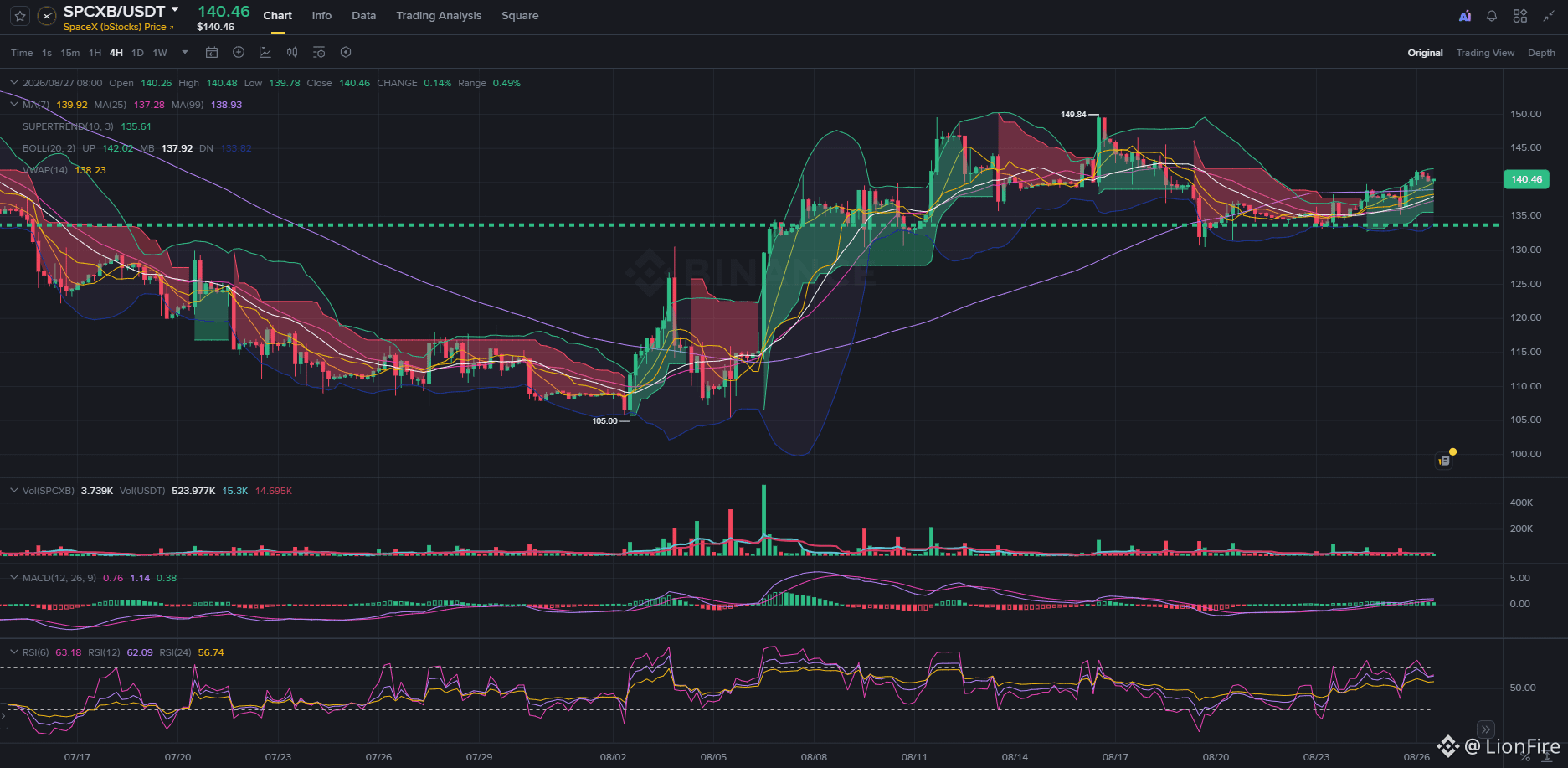Click the CHANGE value 0.14%
The width and height of the screenshot is (1568, 768).
pos(437,83)
